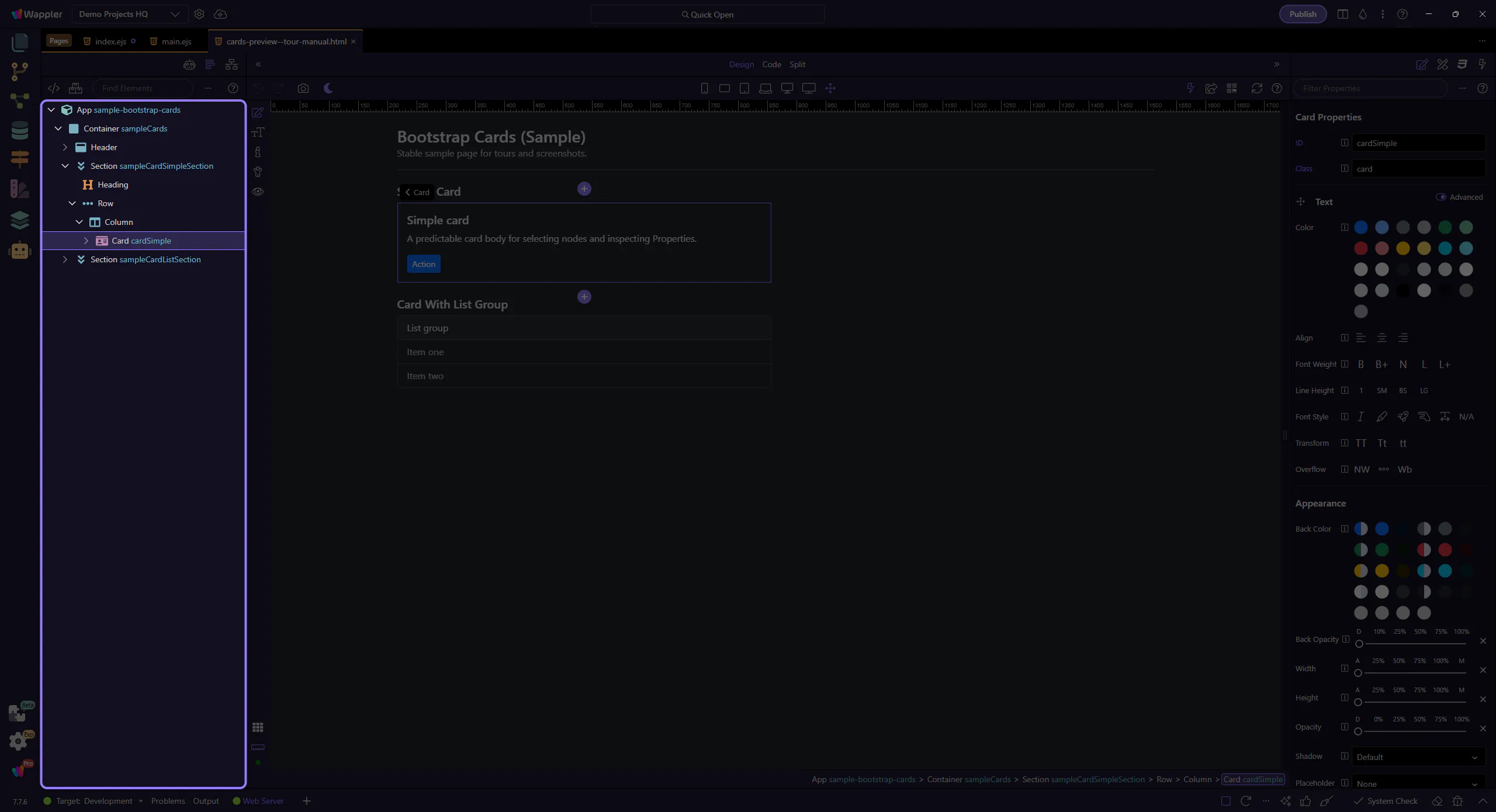The width and height of the screenshot is (1496, 812).
Task: Pick the red text color swatch
Action: (1360, 248)
